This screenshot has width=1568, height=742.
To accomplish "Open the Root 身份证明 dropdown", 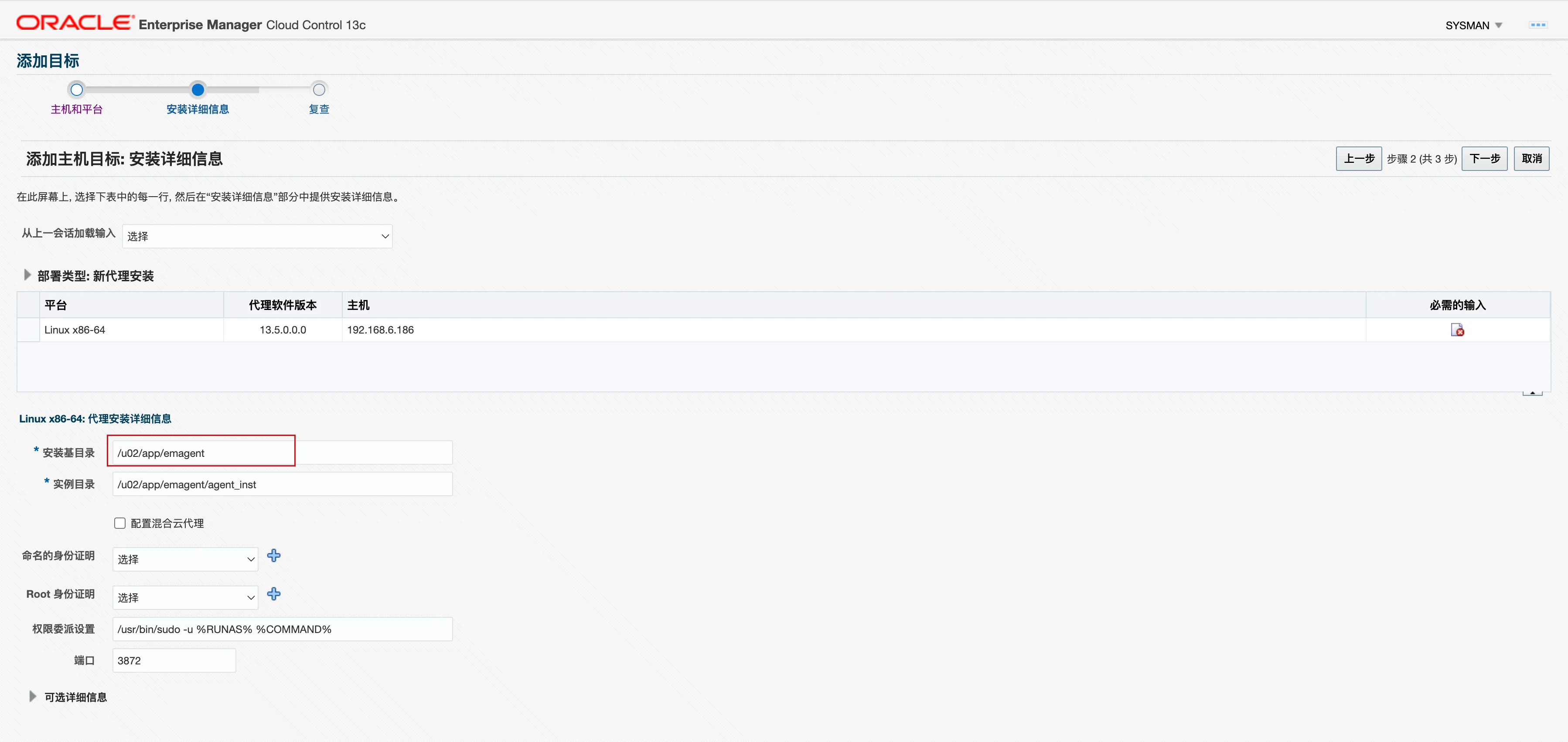I will click(x=185, y=597).
